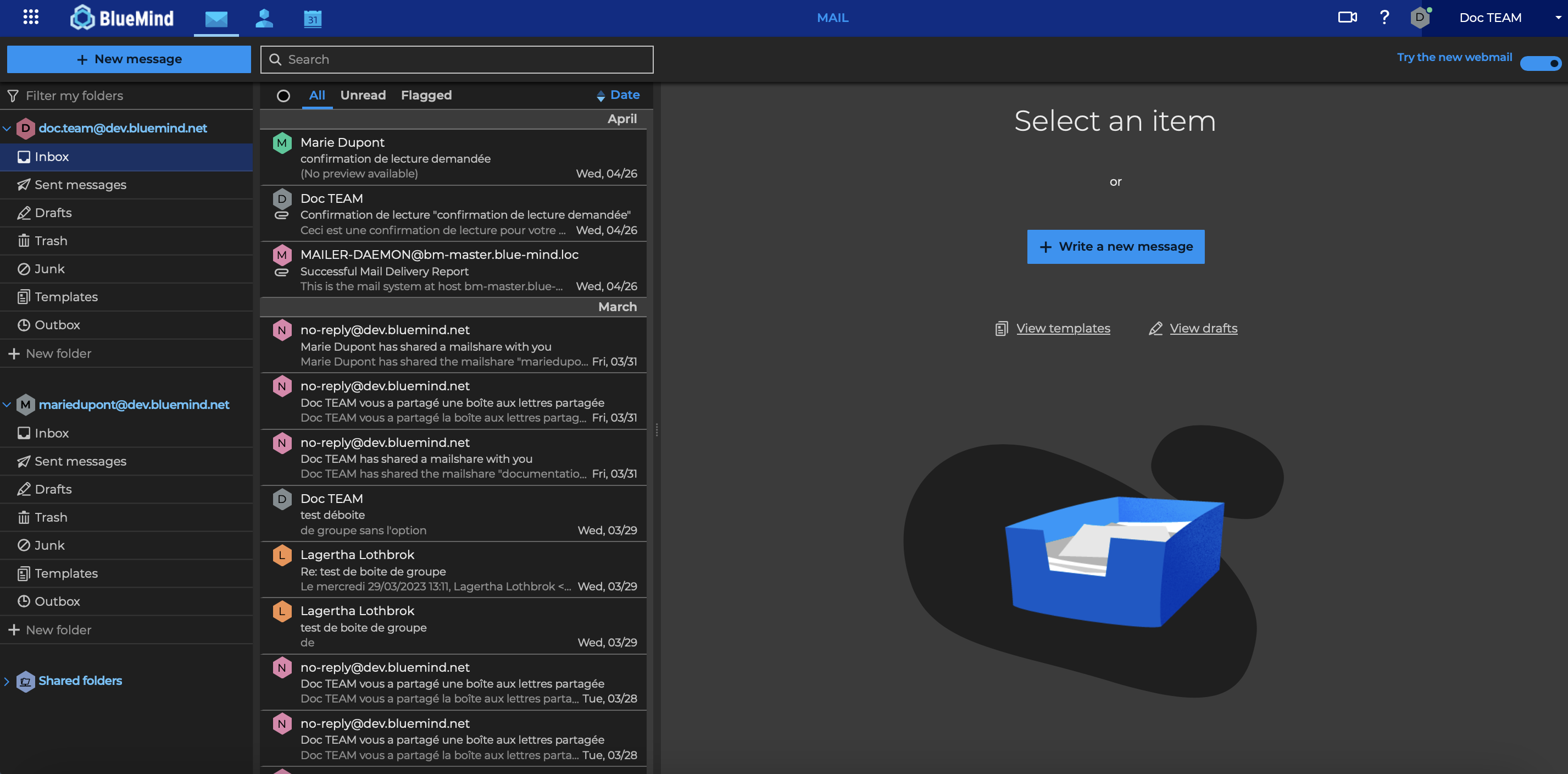1568x774 pixels.
Task: Open help question mark icon
Action: pos(1384,17)
